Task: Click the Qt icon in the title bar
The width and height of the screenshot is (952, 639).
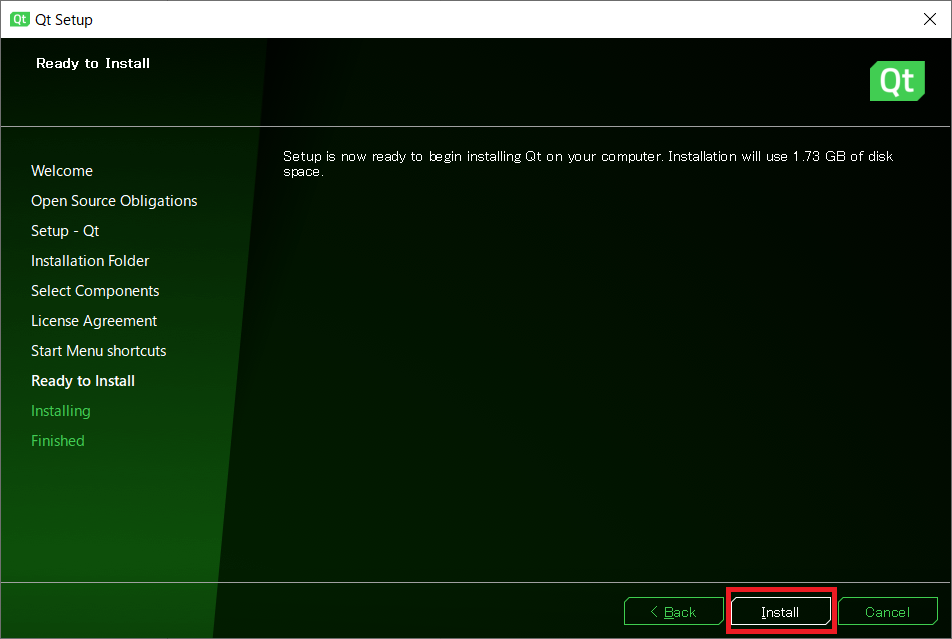Action: (19, 19)
